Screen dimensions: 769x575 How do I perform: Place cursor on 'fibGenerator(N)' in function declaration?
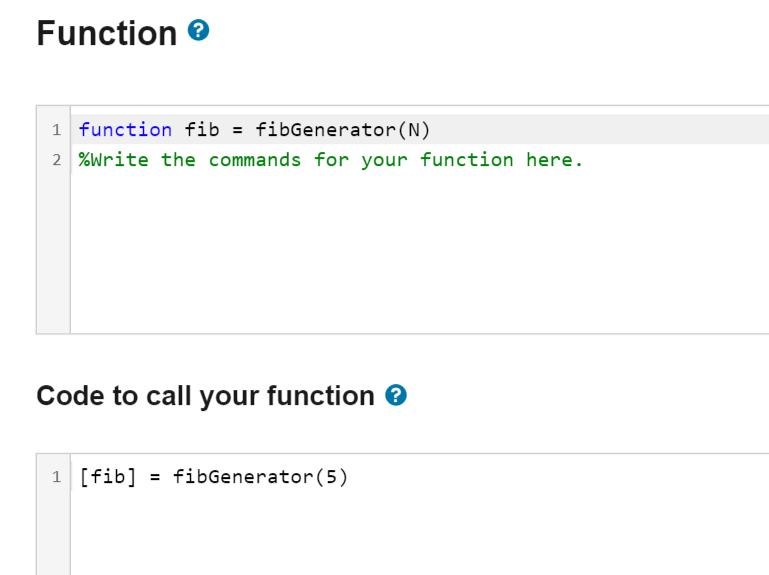coord(342,130)
